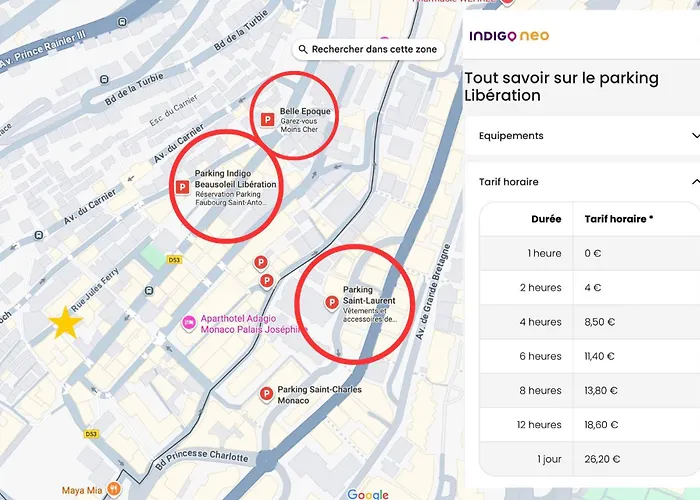The height and width of the screenshot is (500, 700).
Task: Click the Bd Princesse Charlotte street label
Action: (x=202, y=460)
